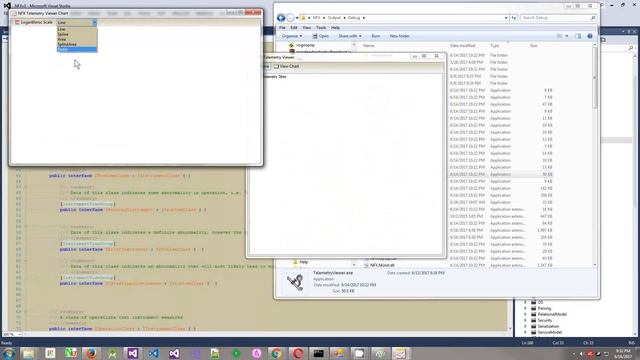Refresh the Explorer address bar

(x=513, y=18)
